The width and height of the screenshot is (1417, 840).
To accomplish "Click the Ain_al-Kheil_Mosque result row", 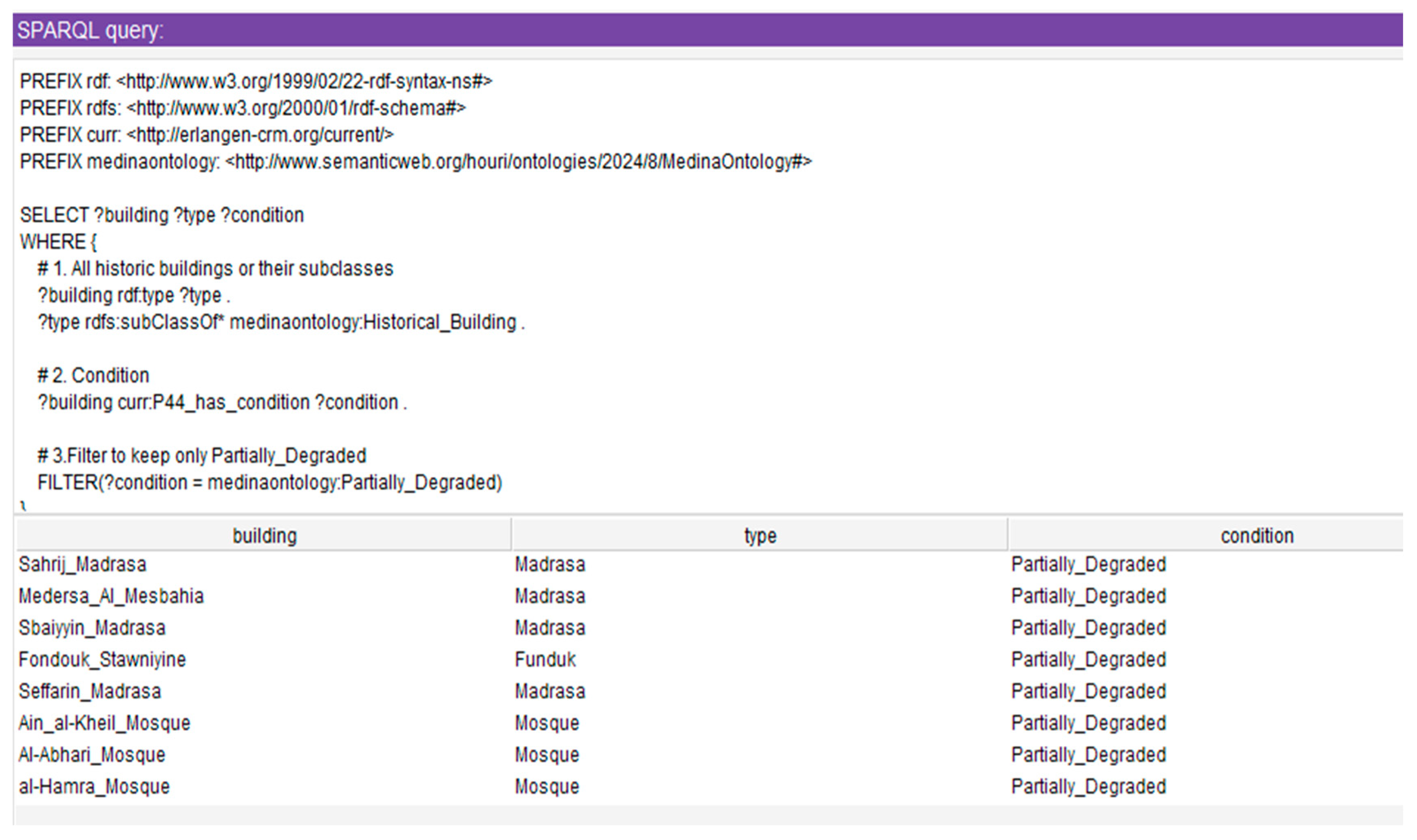I will pos(104,723).
